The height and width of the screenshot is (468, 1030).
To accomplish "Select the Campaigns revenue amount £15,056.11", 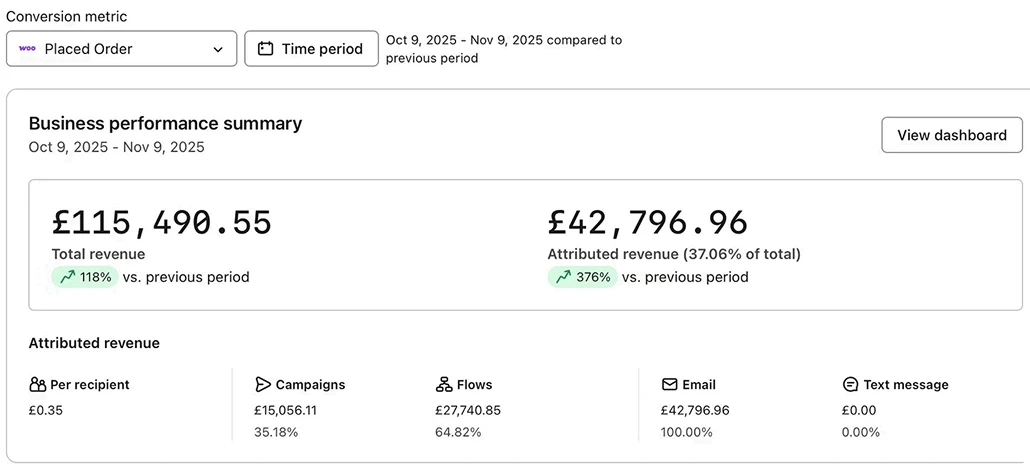I will click(285, 410).
